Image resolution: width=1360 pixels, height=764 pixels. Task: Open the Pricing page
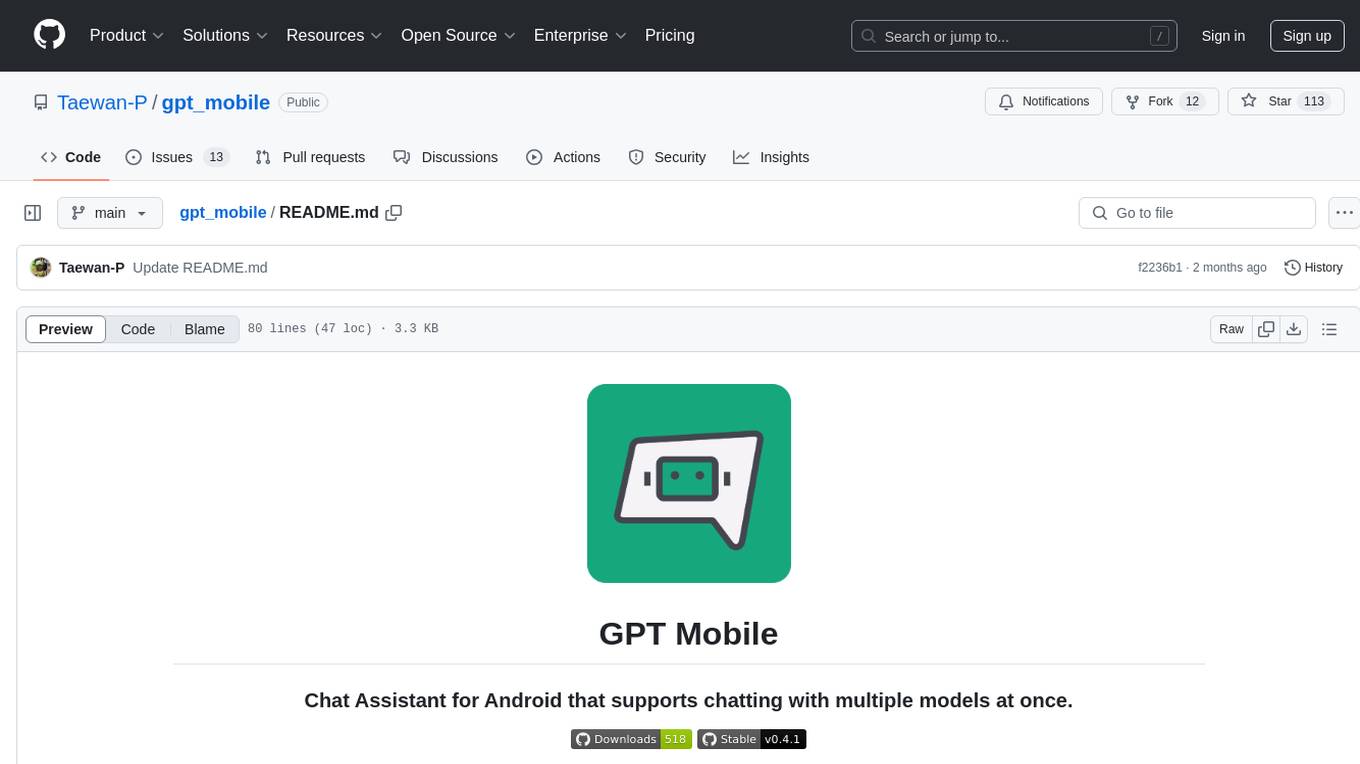point(670,35)
